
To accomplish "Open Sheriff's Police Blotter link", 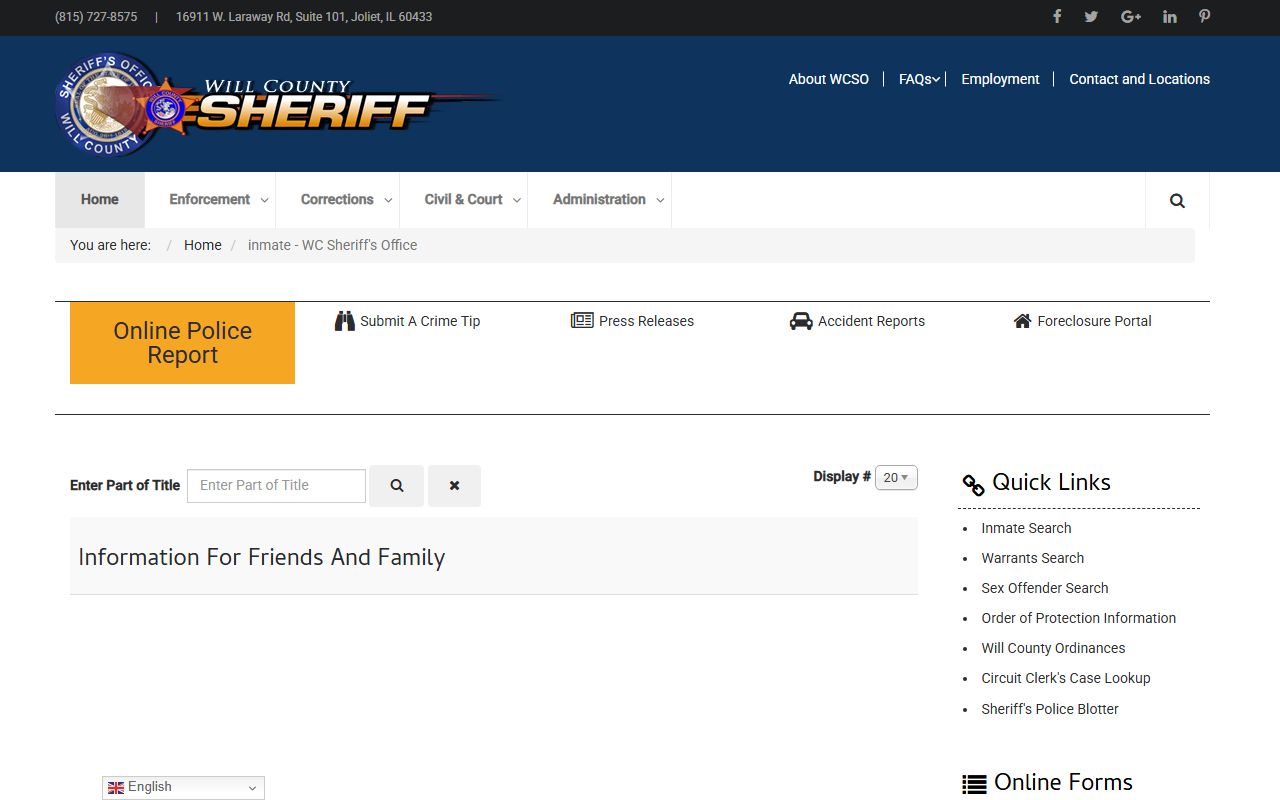I will coord(1049,709).
